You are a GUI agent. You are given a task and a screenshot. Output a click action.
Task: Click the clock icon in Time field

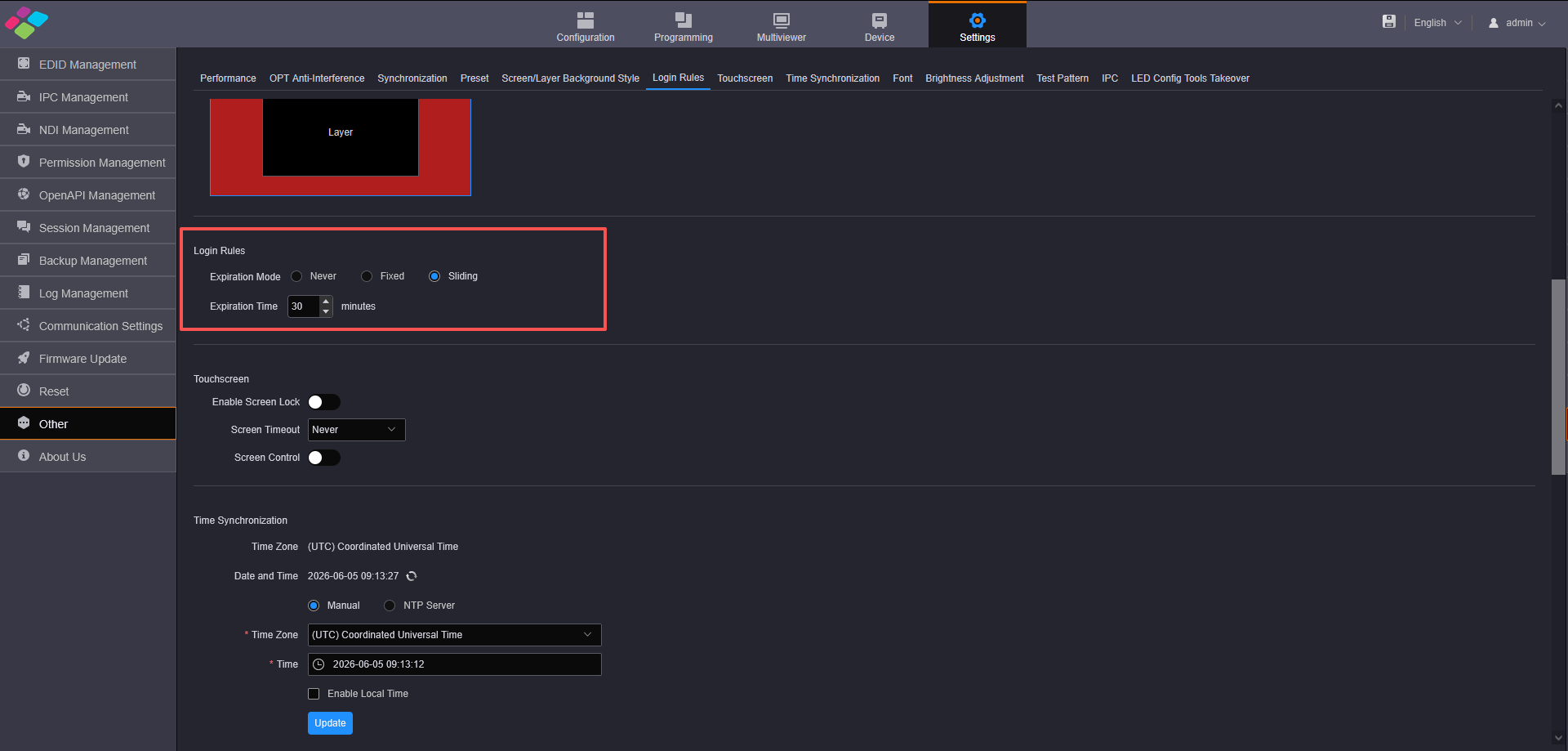tap(319, 664)
